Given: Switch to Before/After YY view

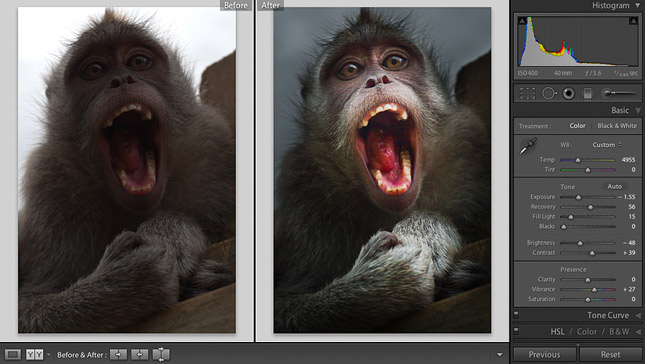Looking at the screenshot, I should click(35, 354).
